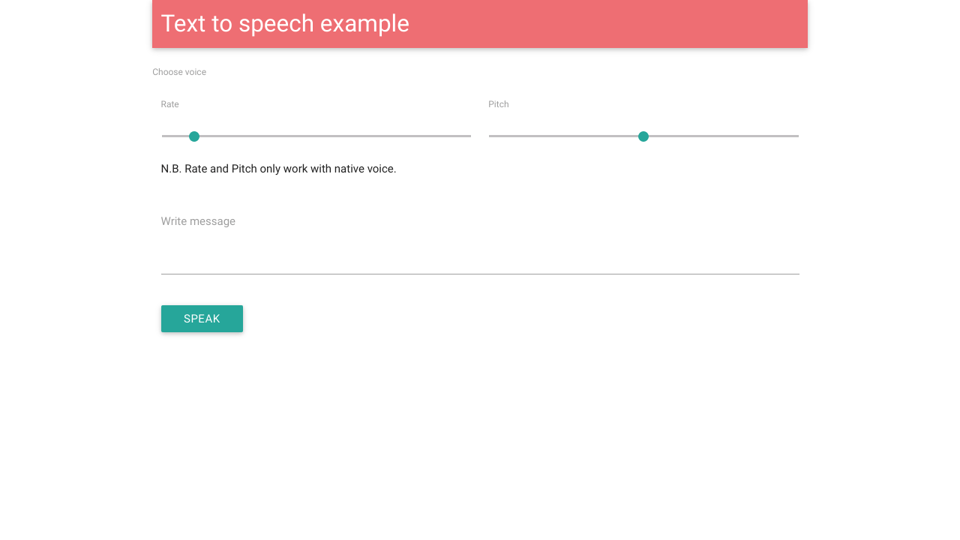The height and width of the screenshot is (540, 960).
Task: Open the Choose voice dropdown
Action: (x=179, y=72)
